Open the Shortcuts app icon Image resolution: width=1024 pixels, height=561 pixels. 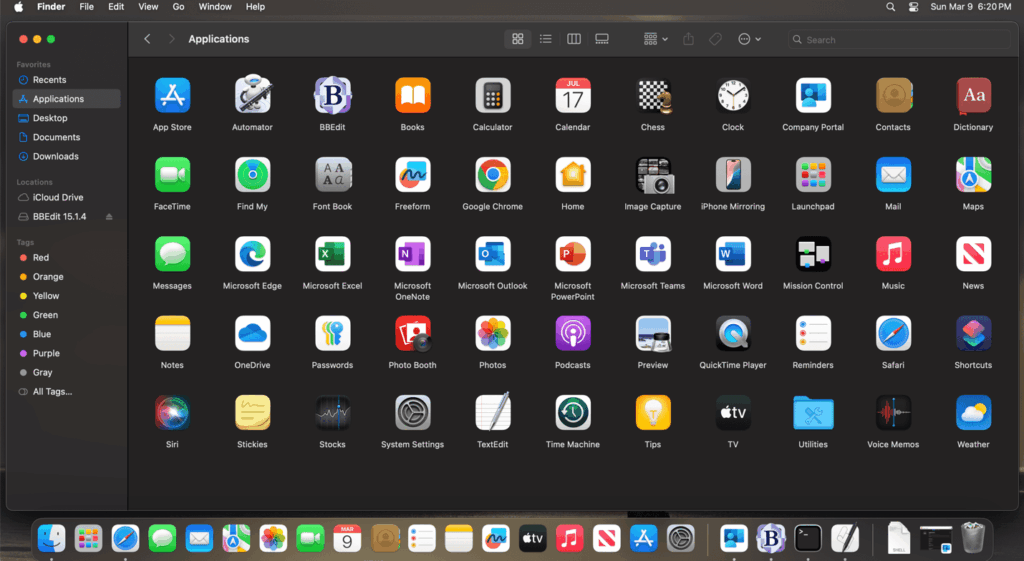coord(972,333)
